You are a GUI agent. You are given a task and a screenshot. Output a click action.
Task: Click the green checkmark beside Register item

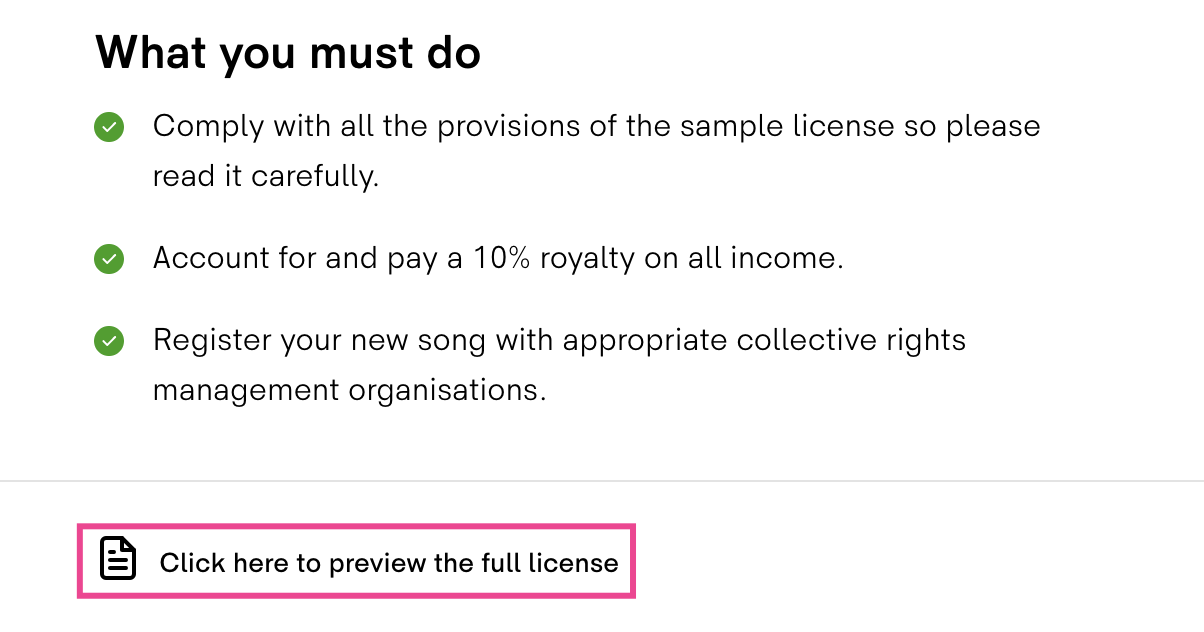point(108,341)
